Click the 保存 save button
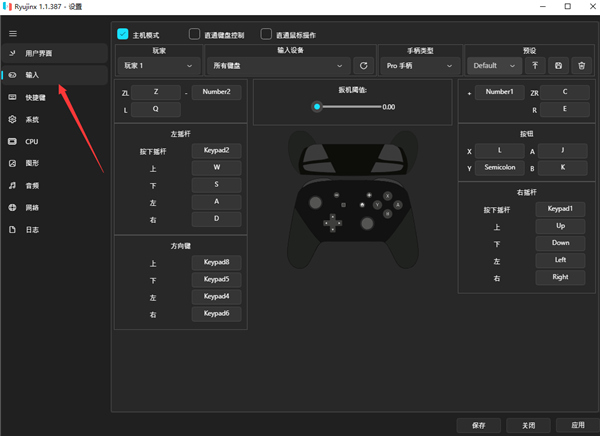The width and height of the screenshot is (600, 436). click(x=478, y=425)
